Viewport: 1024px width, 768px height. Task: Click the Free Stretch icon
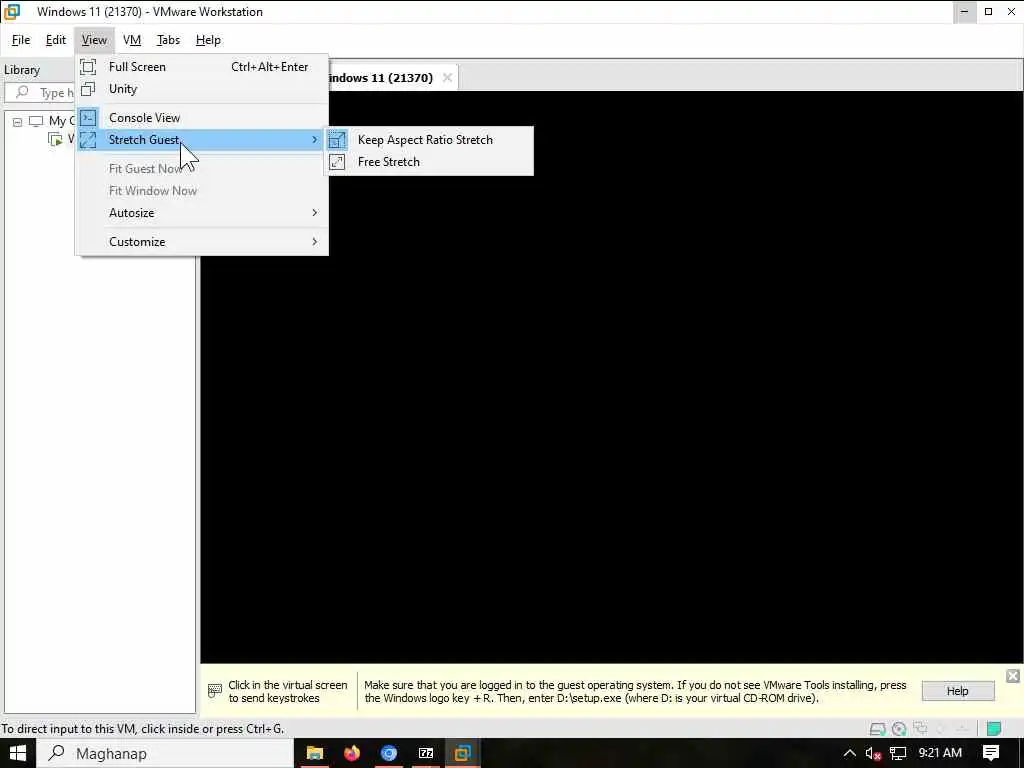point(337,162)
